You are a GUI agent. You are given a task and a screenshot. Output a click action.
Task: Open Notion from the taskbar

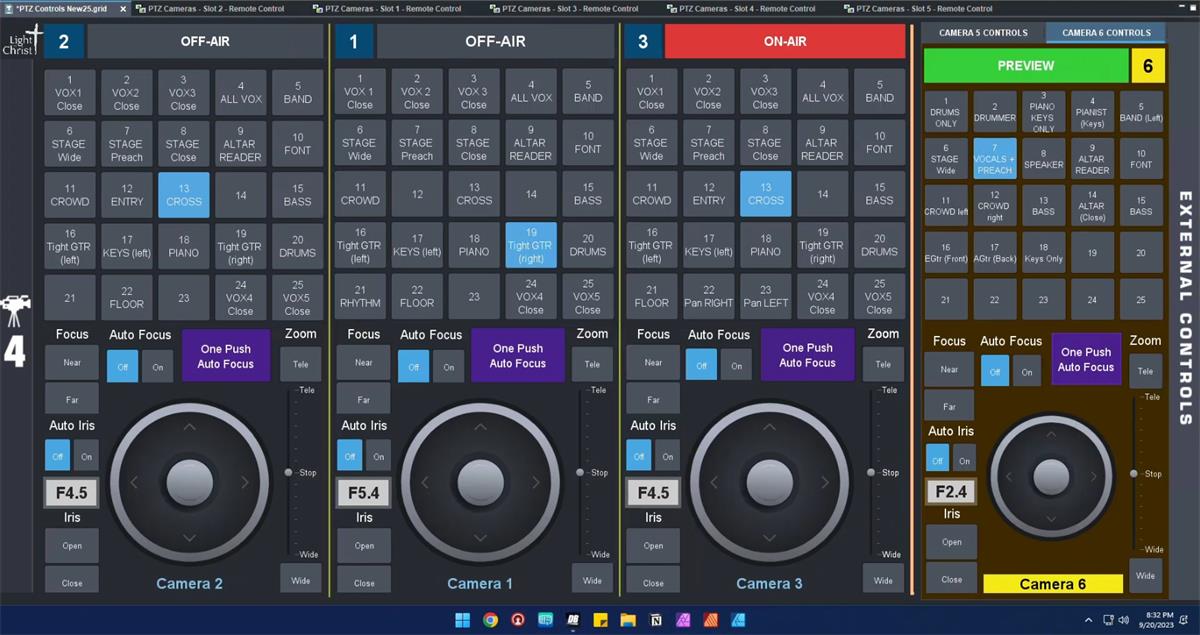pos(656,619)
